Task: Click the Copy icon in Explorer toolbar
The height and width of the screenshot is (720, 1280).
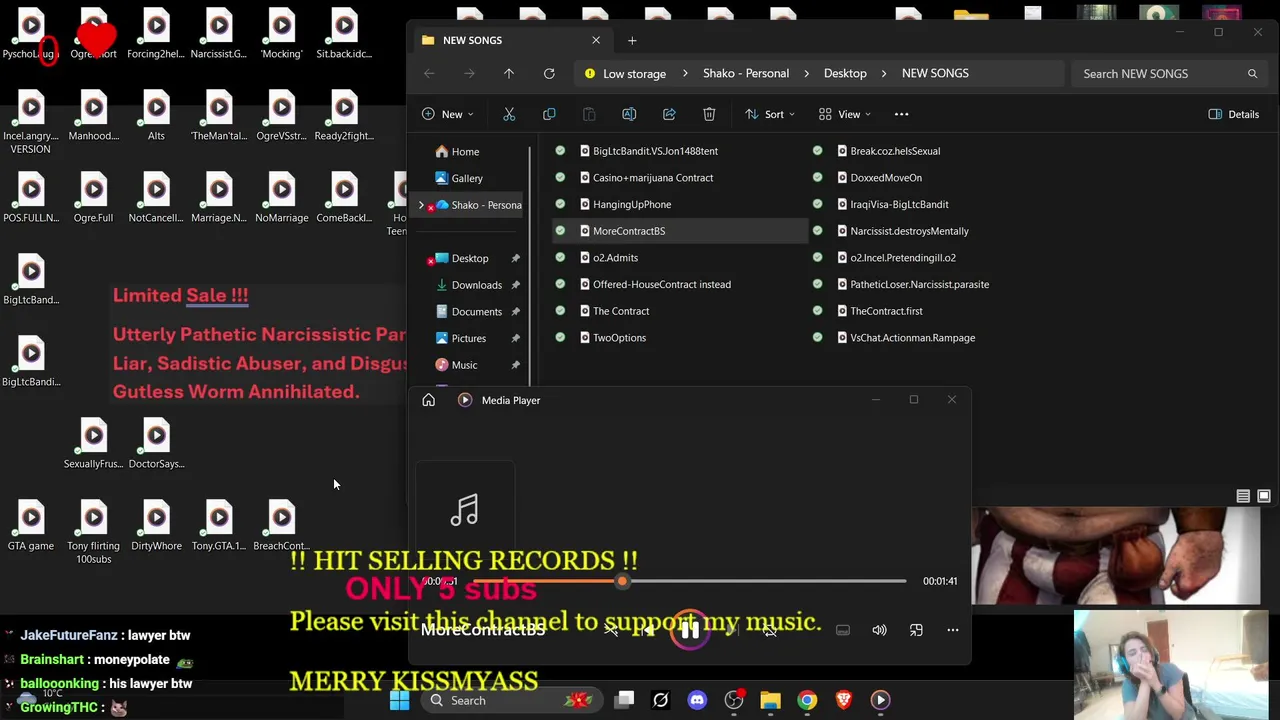Action: (x=549, y=114)
